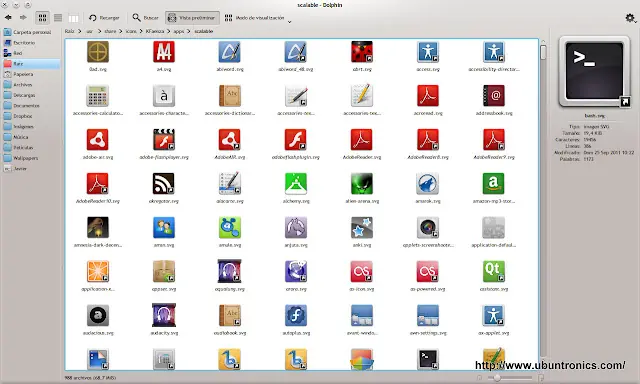Select the anjuta.svg file icon
Viewport: 640px width, 384px height.
click(296, 228)
